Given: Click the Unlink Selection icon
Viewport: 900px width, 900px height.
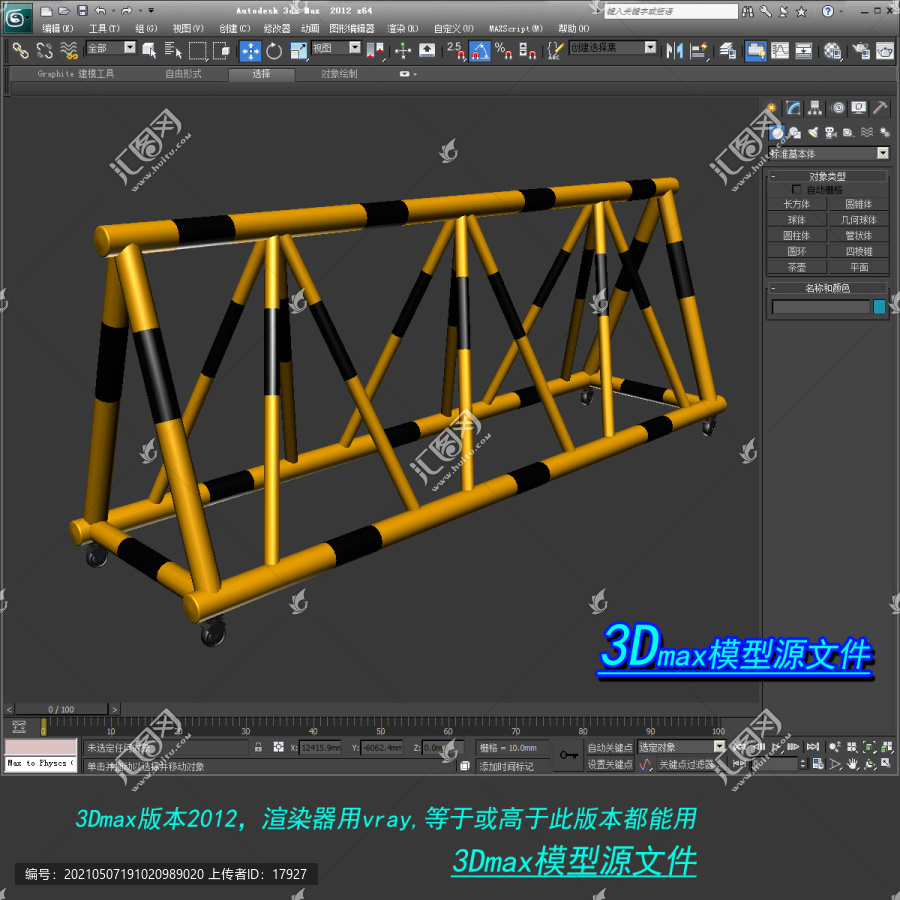Looking at the screenshot, I should pos(45,51).
